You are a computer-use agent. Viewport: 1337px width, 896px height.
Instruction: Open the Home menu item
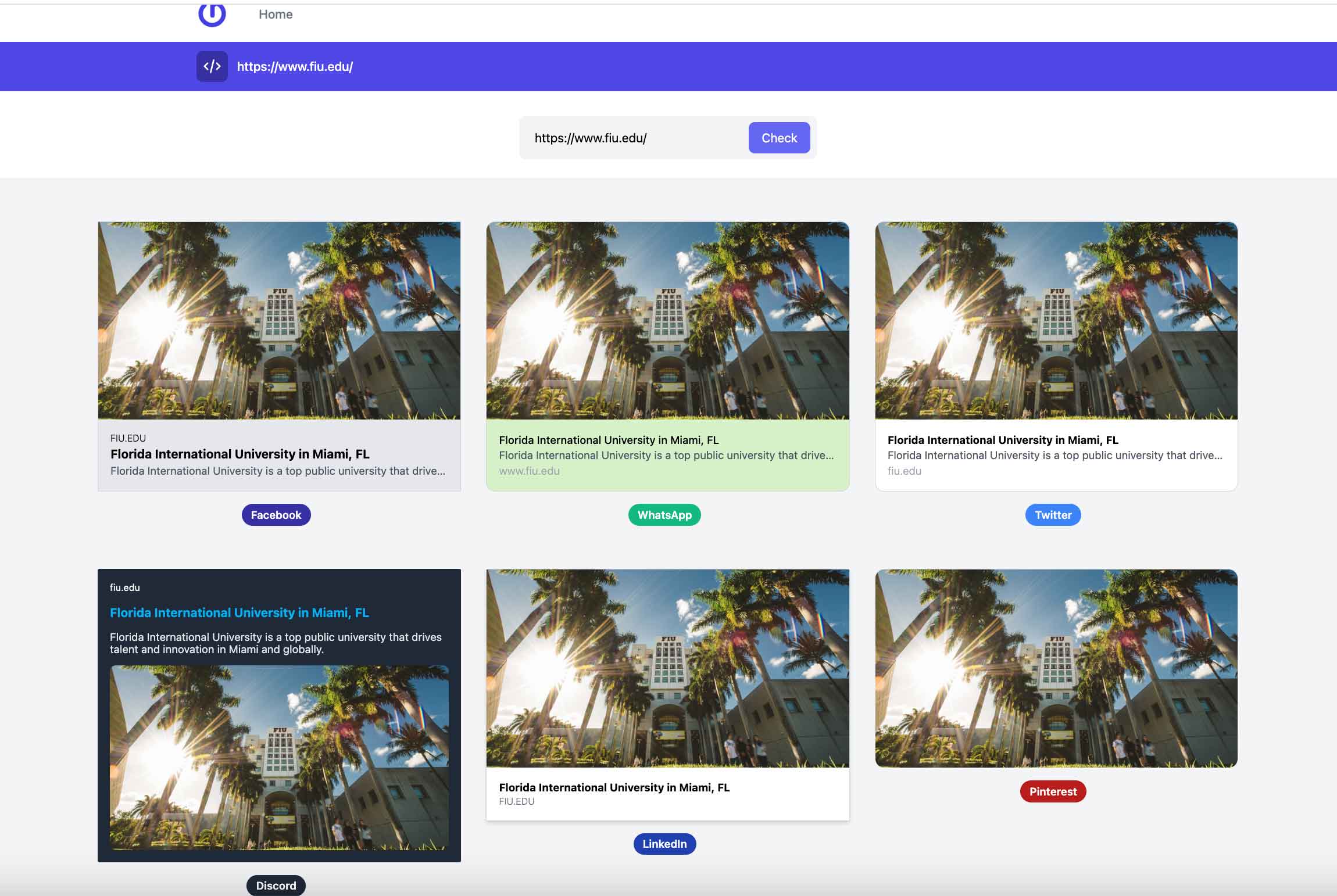tap(276, 14)
